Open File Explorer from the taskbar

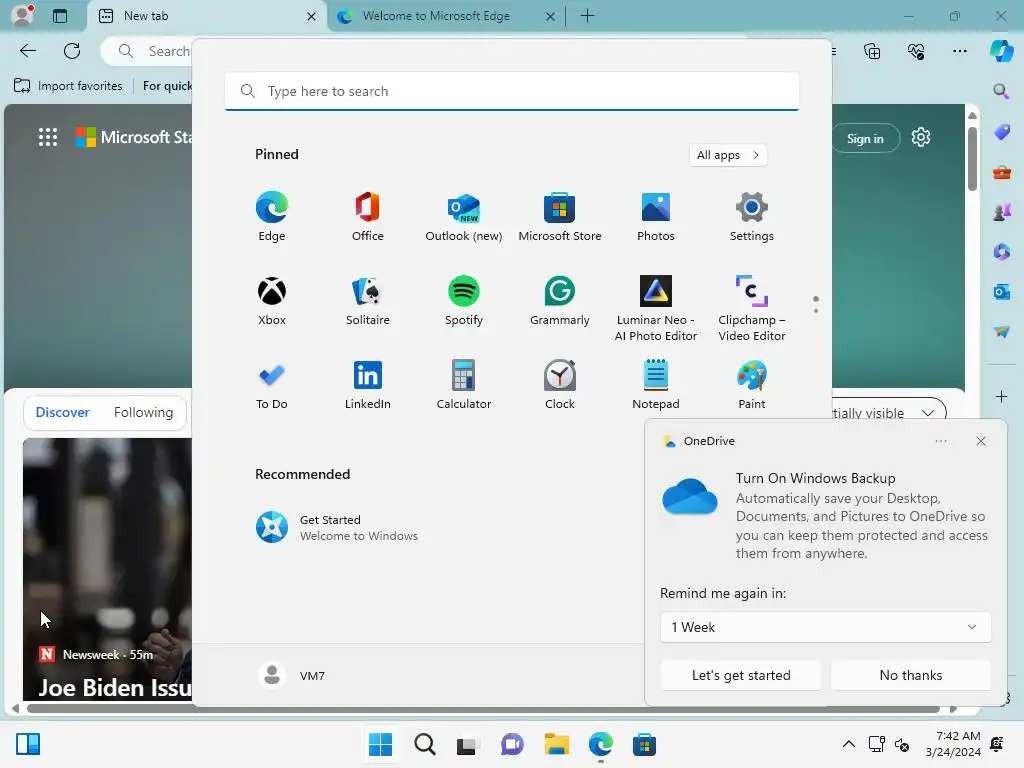click(x=556, y=744)
